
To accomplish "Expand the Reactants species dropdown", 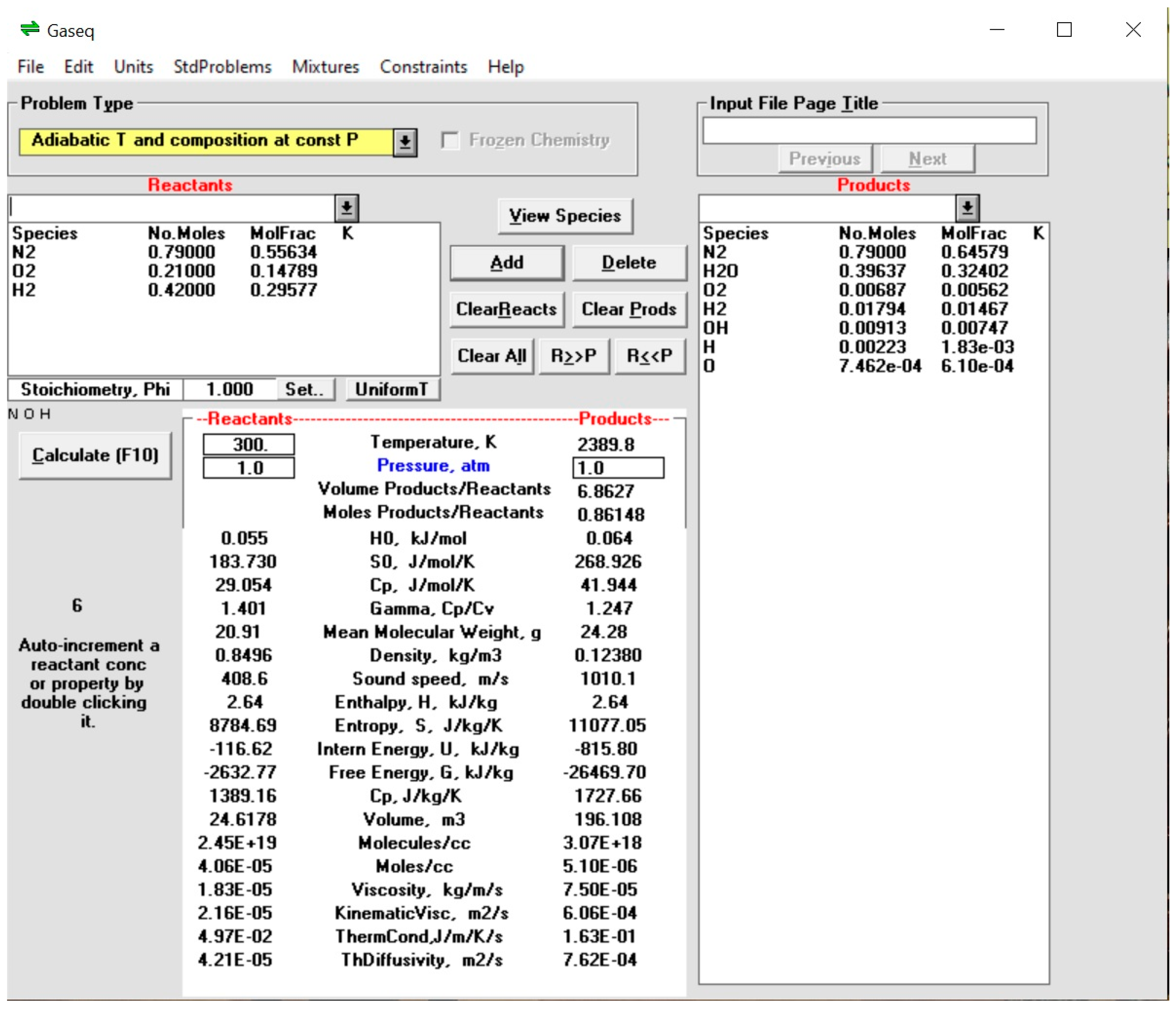I will [x=346, y=208].
